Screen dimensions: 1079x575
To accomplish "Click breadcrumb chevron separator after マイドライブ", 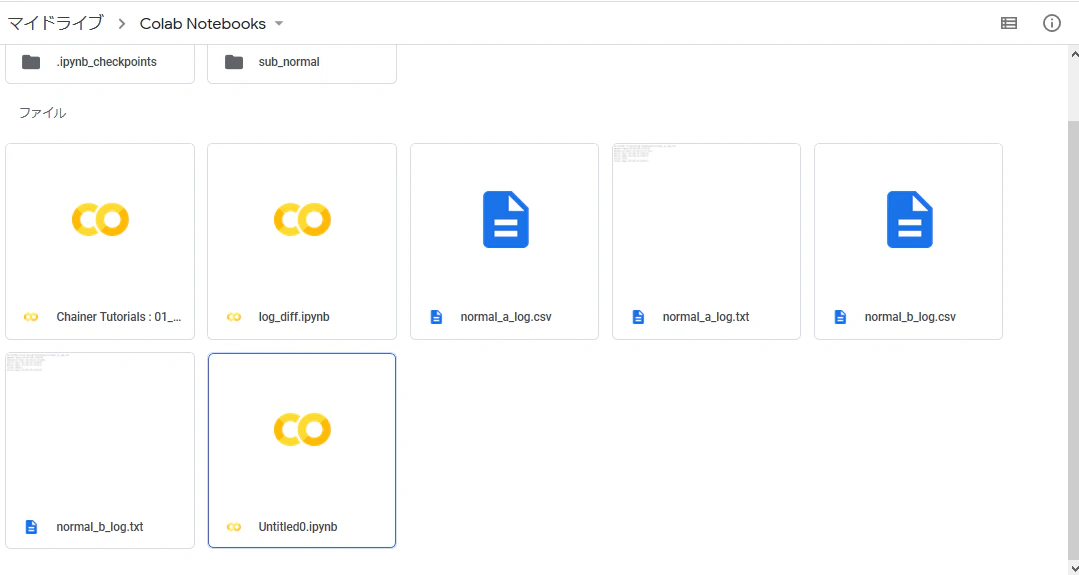I will (122, 23).
